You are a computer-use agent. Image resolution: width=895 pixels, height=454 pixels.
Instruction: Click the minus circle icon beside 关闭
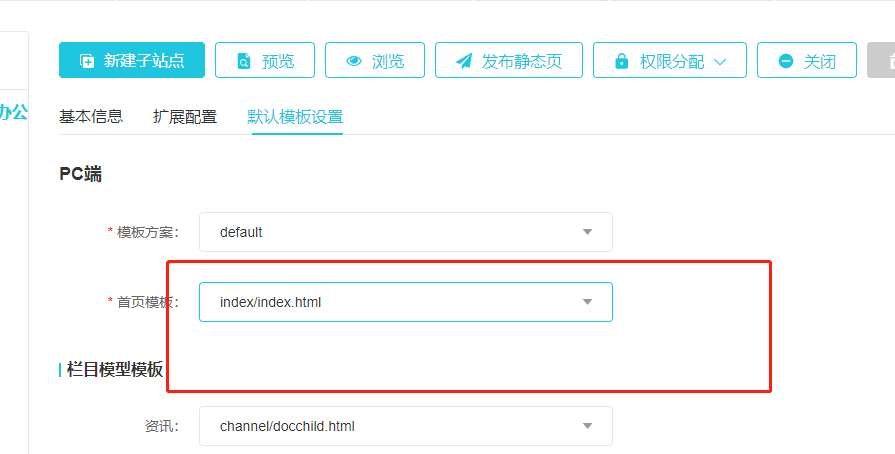point(786,61)
